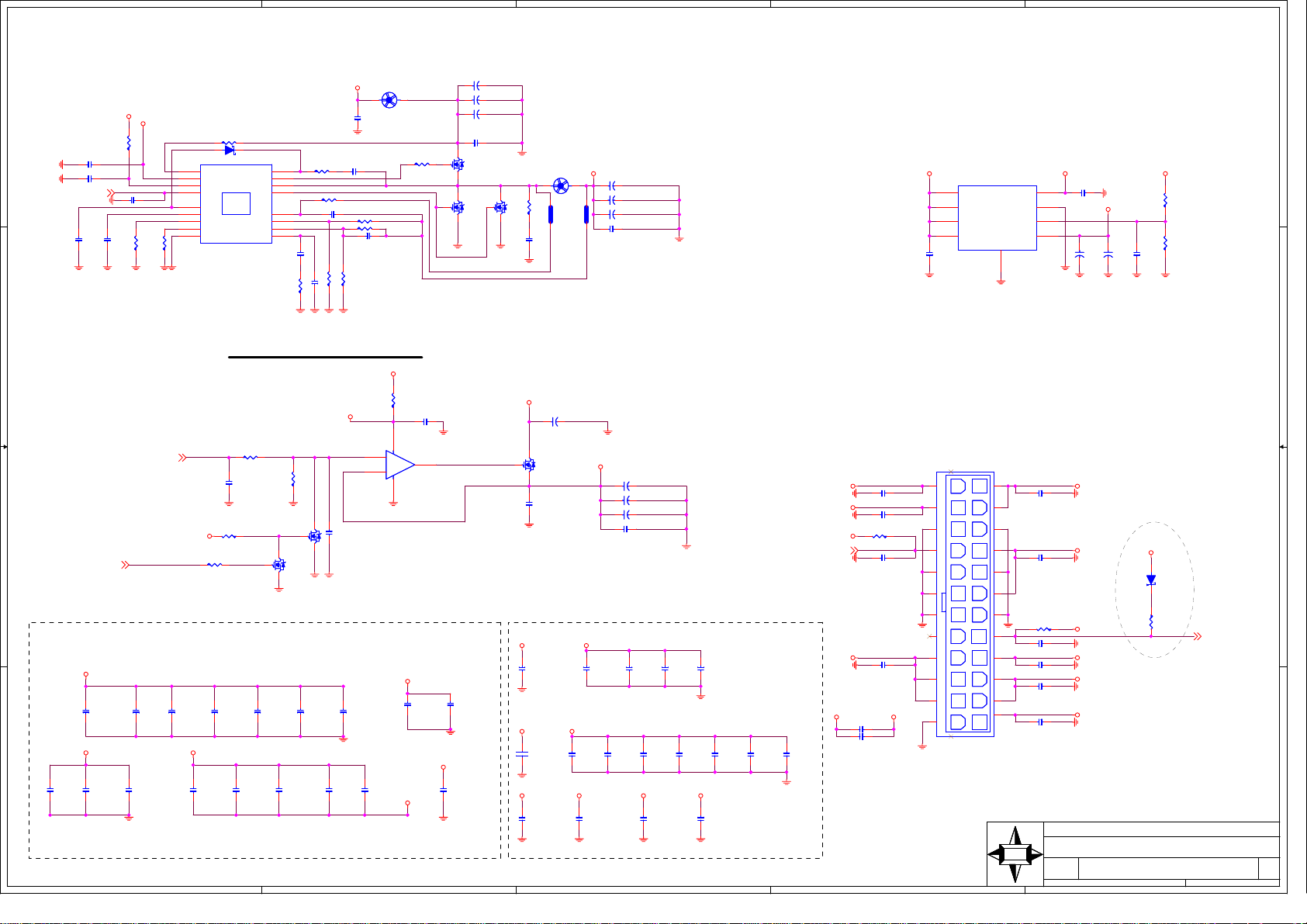Image resolution: width=1307 pixels, height=924 pixels.
Task: Select the MOSFET driven by the op-amp output
Action: tap(530, 465)
